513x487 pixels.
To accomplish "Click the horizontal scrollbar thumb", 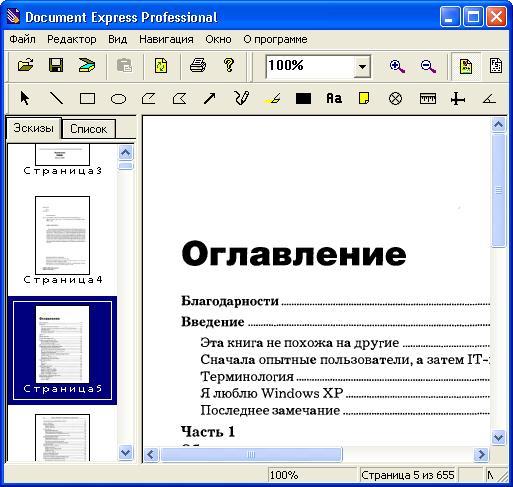I will pyautogui.click(x=251, y=454).
